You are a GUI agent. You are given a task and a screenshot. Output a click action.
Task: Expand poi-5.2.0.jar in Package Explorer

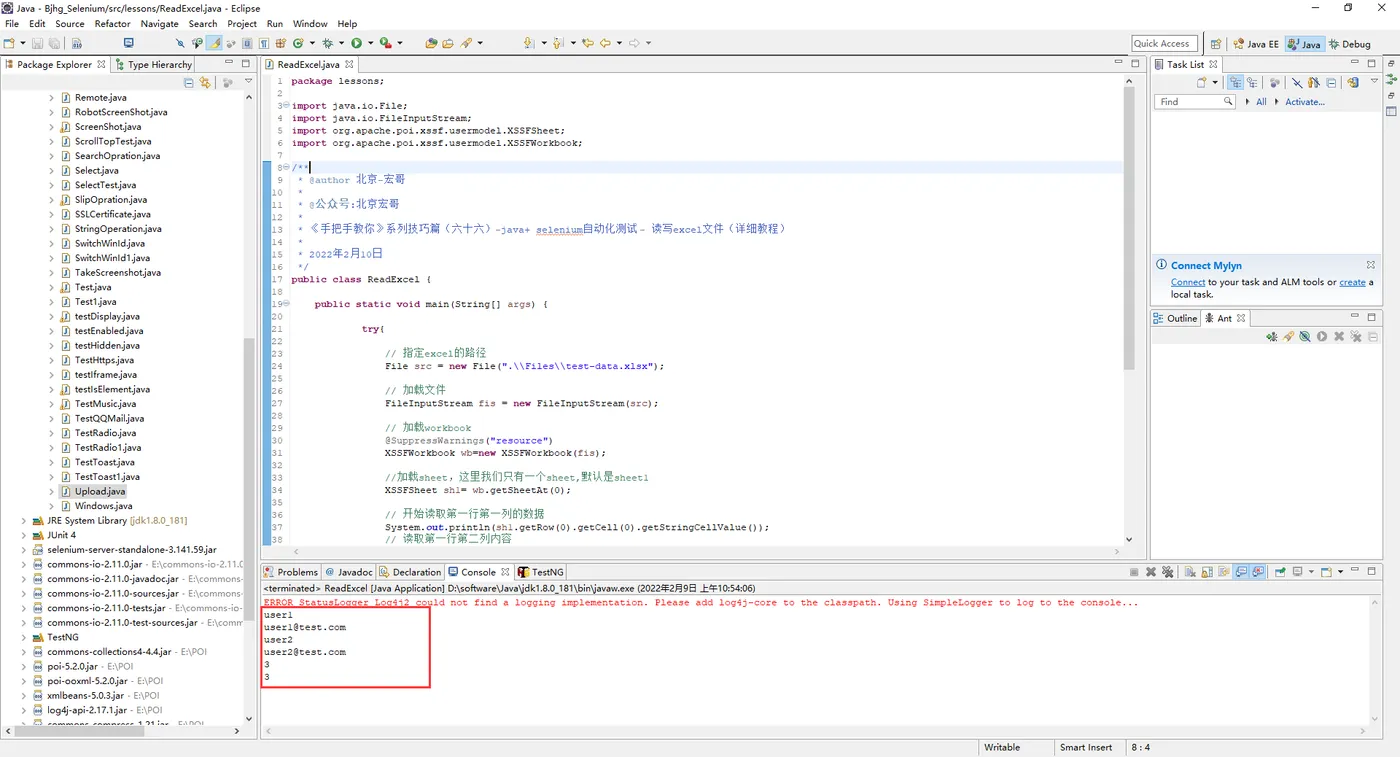point(24,666)
